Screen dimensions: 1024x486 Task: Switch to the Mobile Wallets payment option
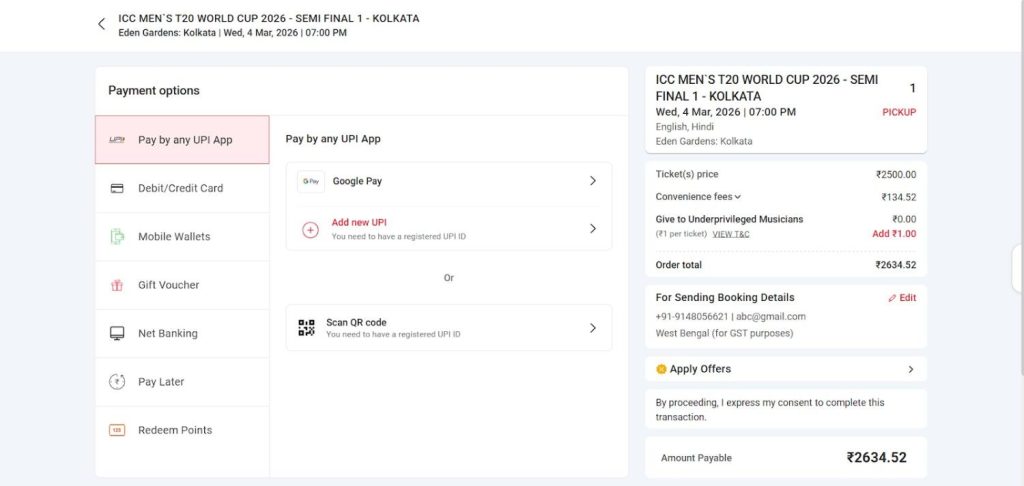174,237
